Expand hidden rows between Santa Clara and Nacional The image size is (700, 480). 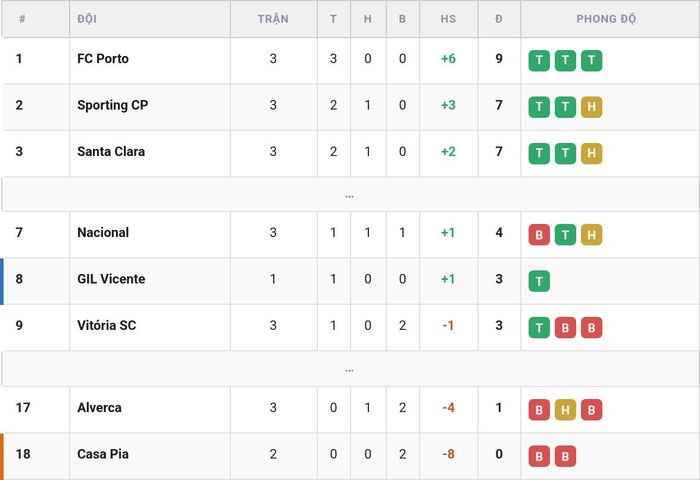350,195
